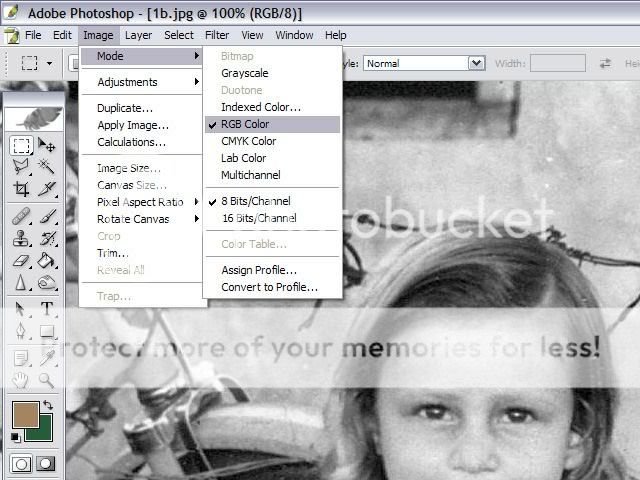Select the Zoom magnifier tool
Image resolution: width=640 pixels, height=480 pixels.
click(x=46, y=380)
